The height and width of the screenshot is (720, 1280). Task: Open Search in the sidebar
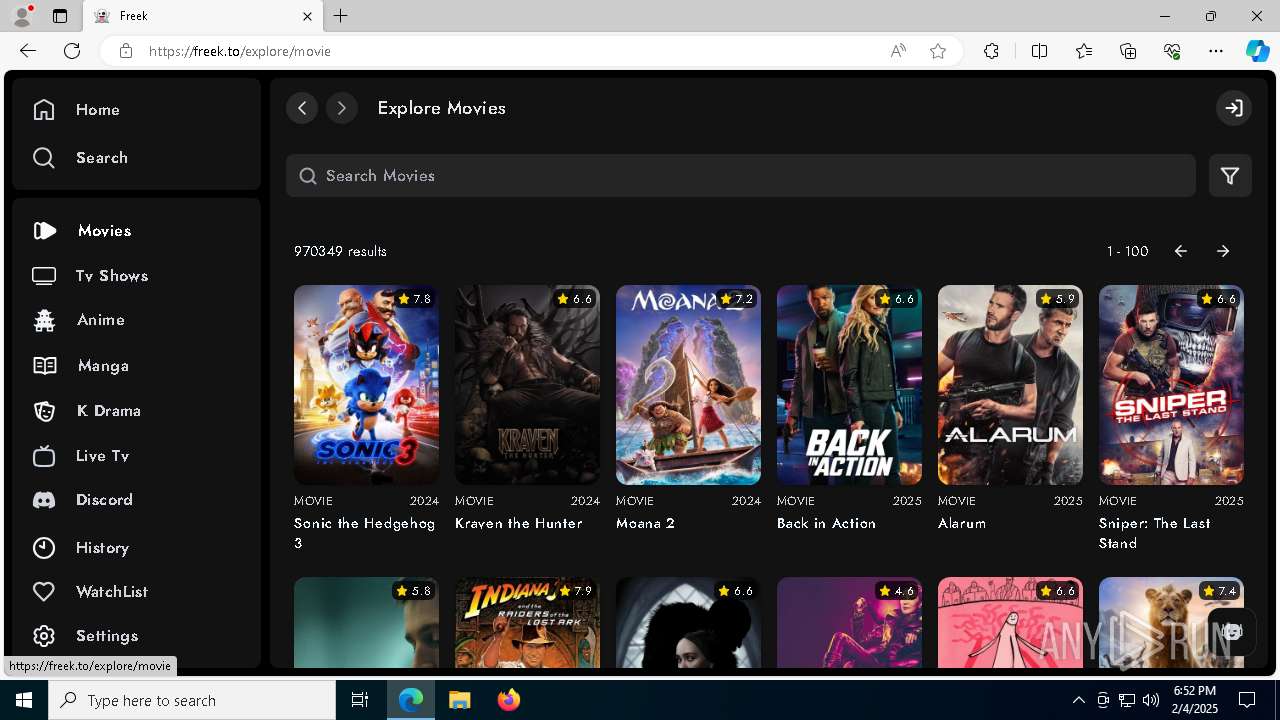(80, 158)
